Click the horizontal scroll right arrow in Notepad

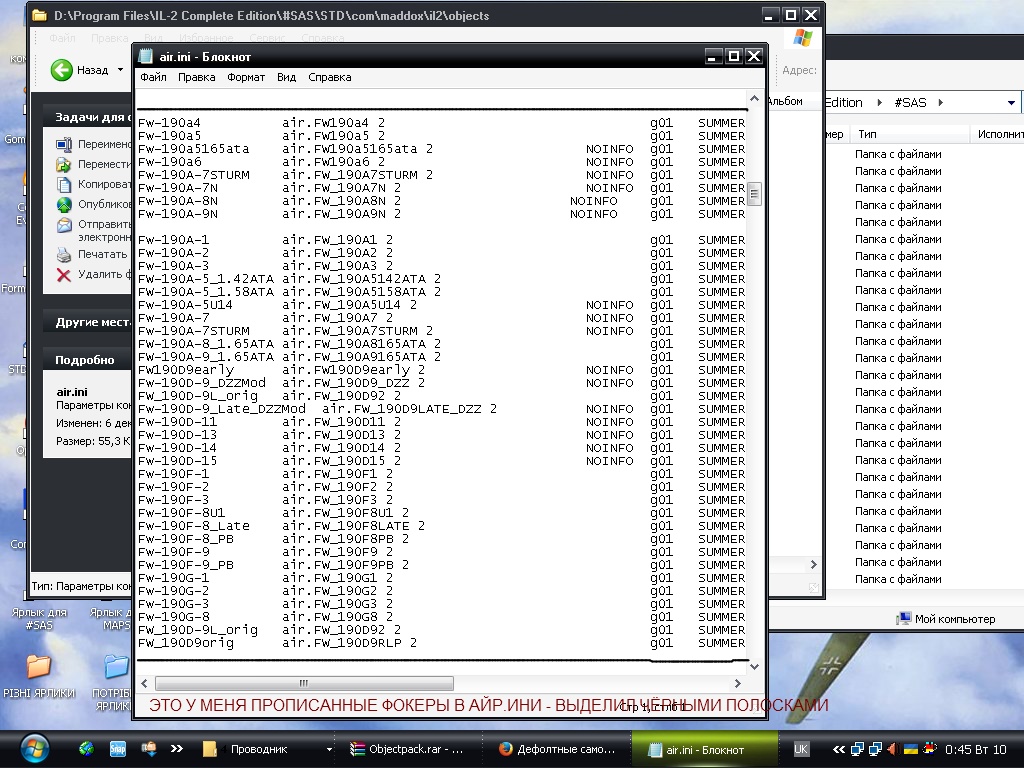coord(738,683)
